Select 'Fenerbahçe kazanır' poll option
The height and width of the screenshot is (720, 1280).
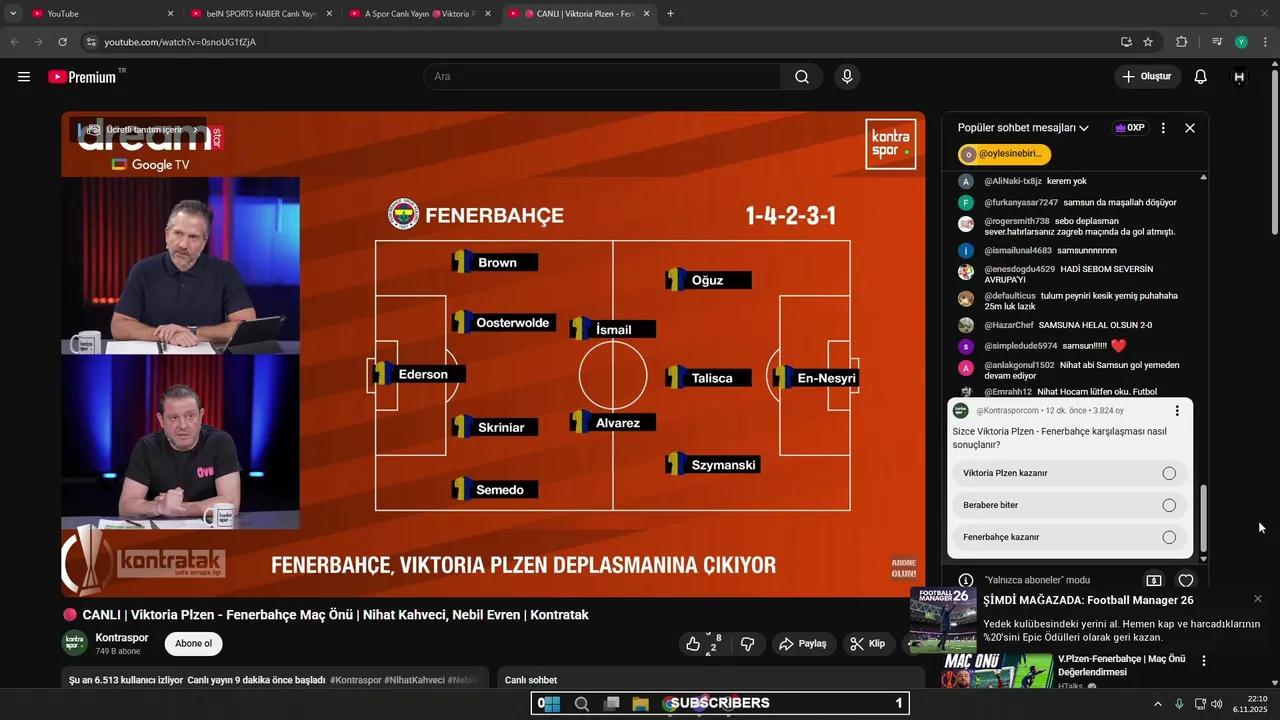(1068, 537)
